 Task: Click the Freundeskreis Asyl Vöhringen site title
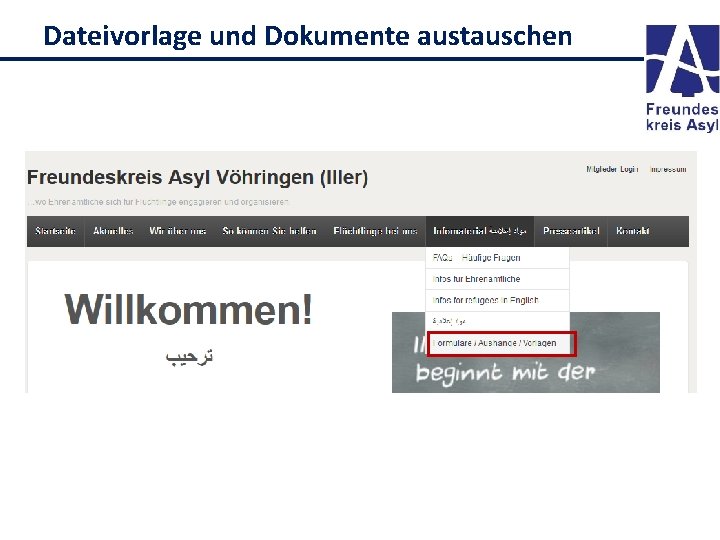(197, 177)
